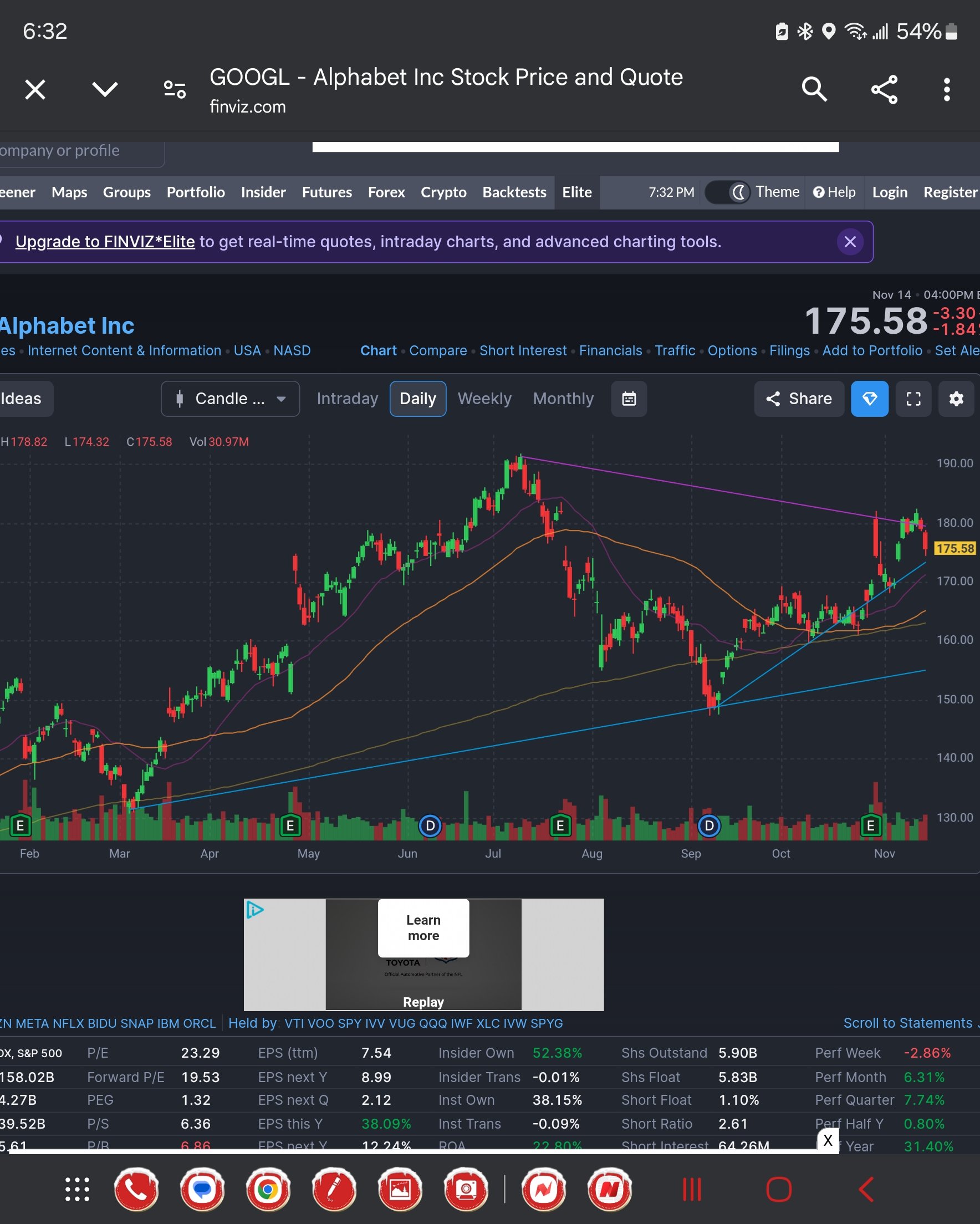The image size is (980, 1224).
Task: Open the Futures menu item
Action: point(327,192)
